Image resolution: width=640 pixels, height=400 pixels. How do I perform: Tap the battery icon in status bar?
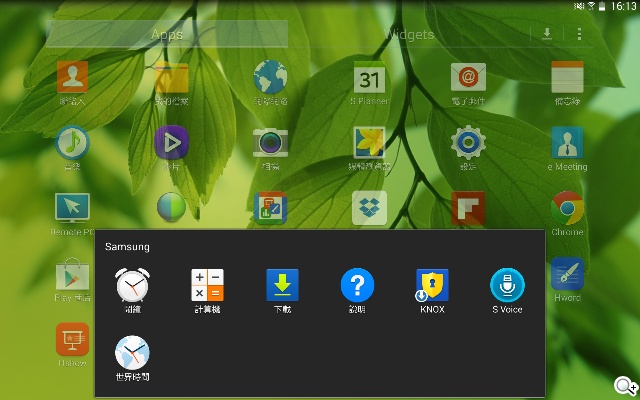602,6
